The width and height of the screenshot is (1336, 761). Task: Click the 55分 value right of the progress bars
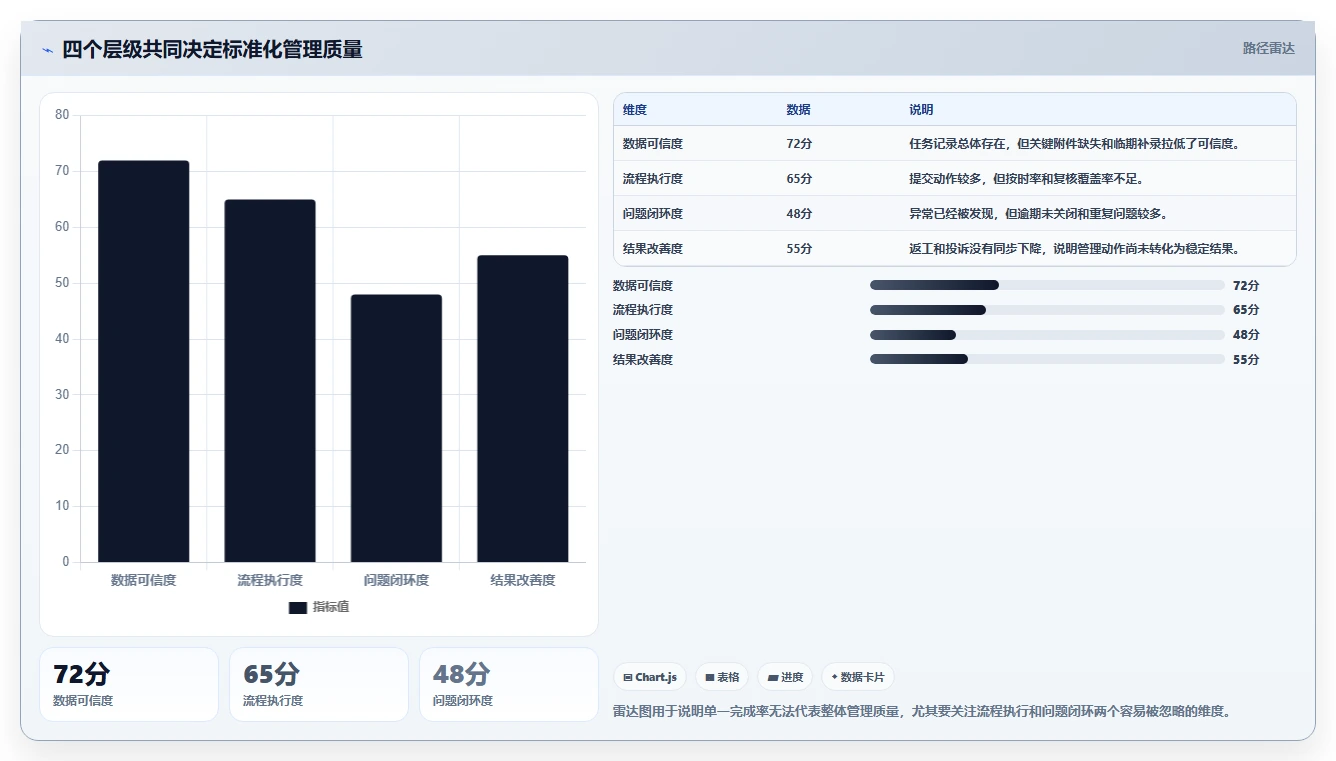(x=1246, y=359)
